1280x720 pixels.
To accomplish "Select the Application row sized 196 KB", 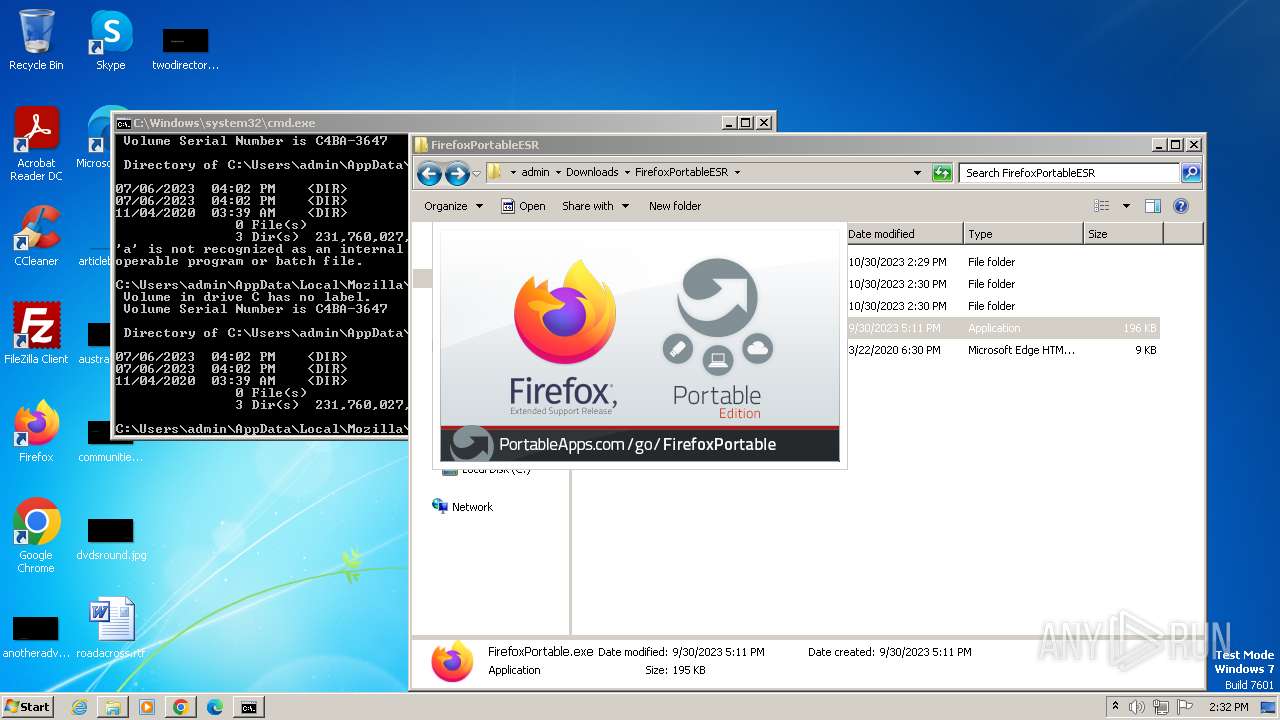I will [x=1002, y=328].
